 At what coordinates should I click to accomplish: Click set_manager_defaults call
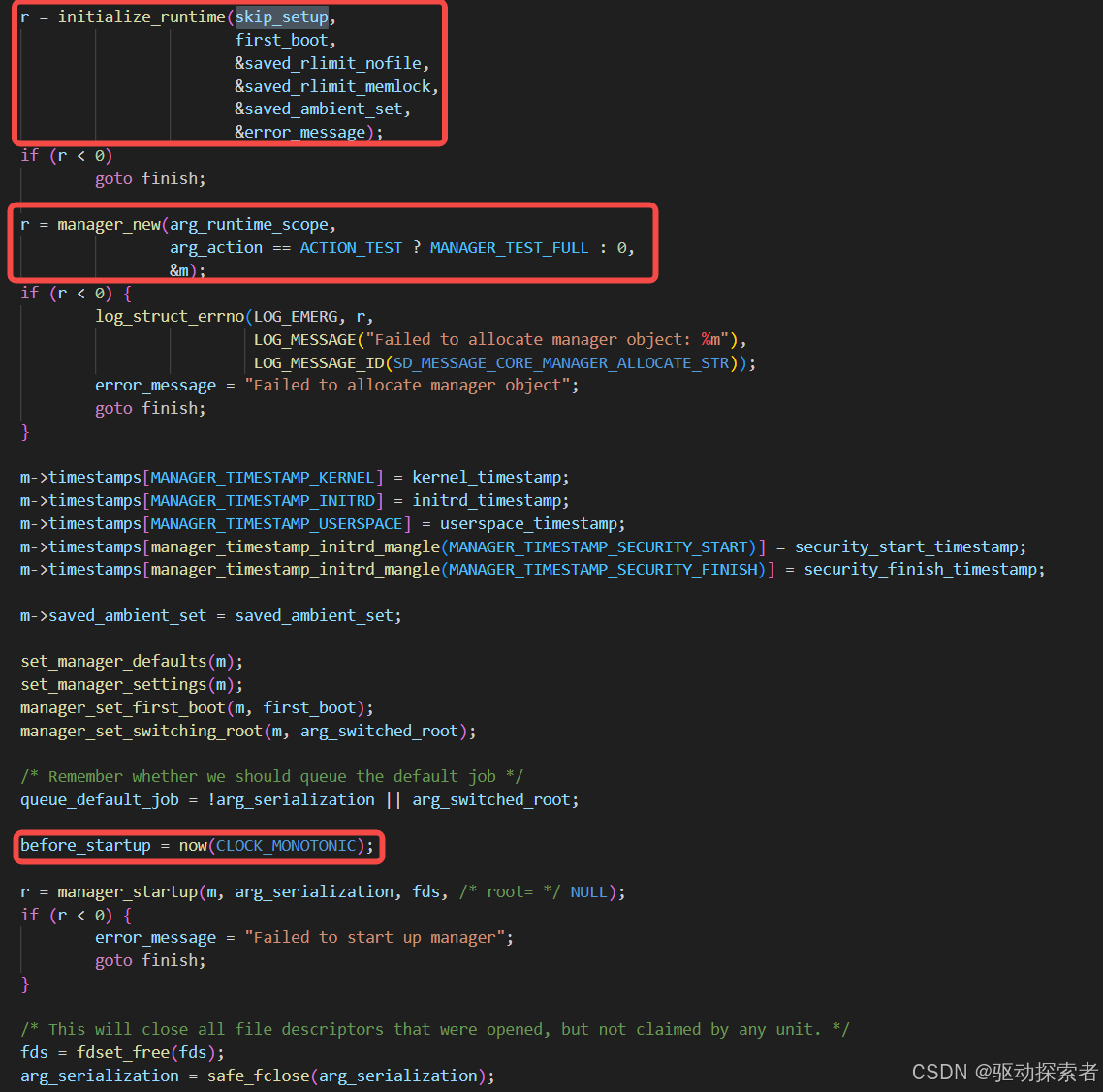113,662
